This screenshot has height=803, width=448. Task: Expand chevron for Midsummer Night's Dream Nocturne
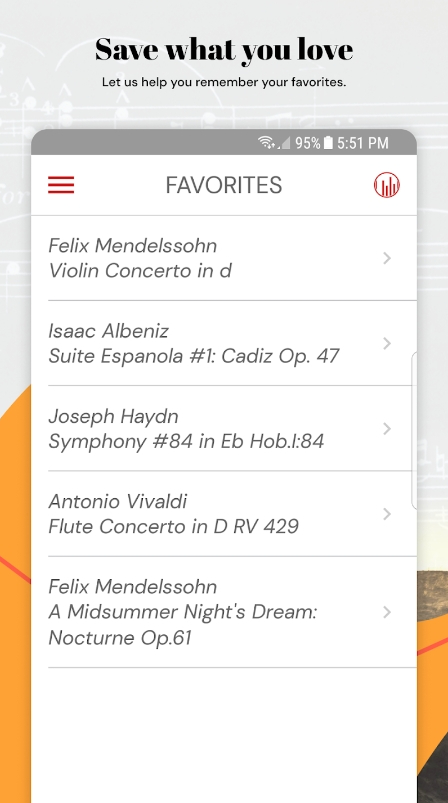point(387,612)
